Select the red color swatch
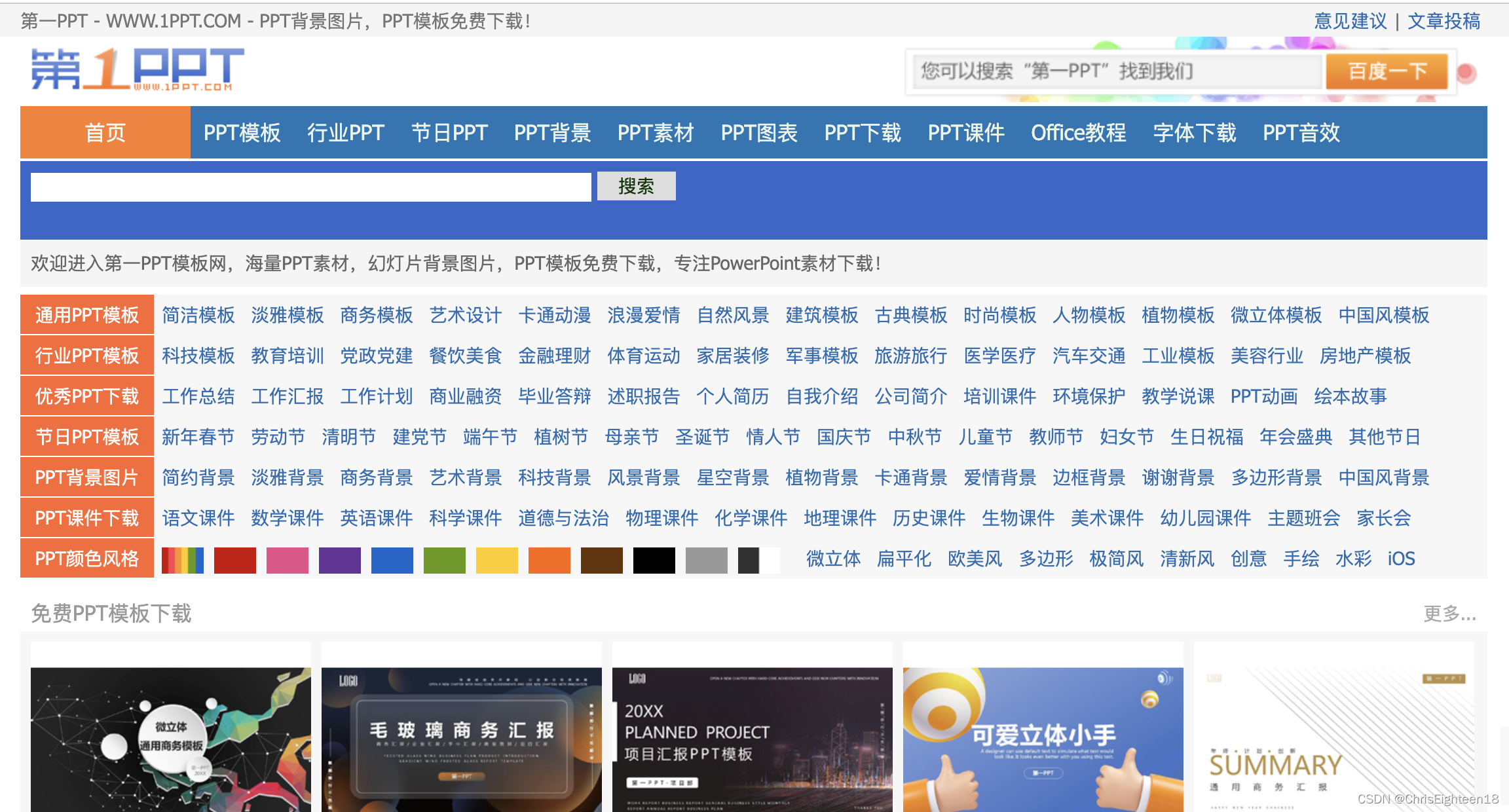The image size is (1509, 812). [x=234, y=560]
